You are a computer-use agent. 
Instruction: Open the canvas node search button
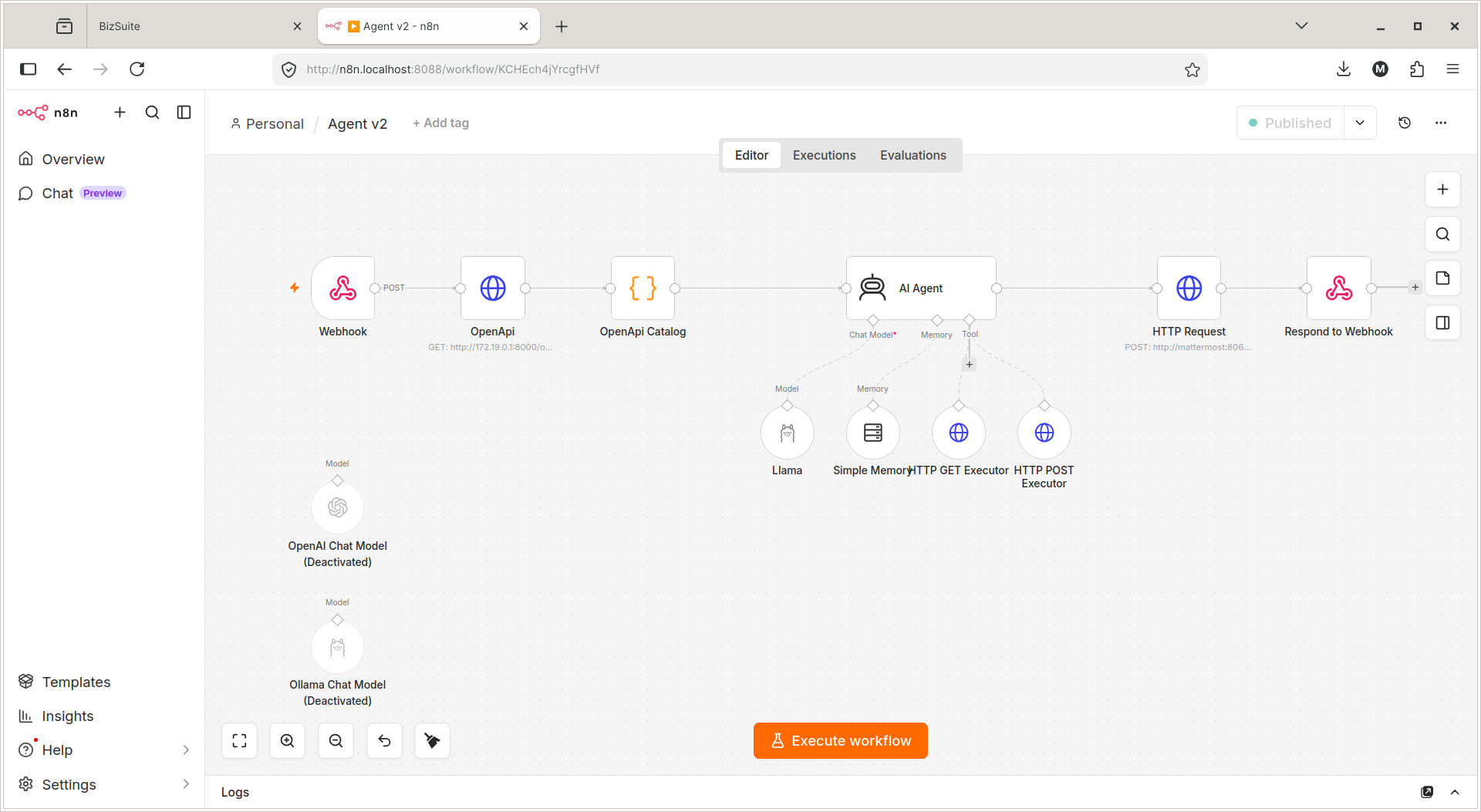1442,234
